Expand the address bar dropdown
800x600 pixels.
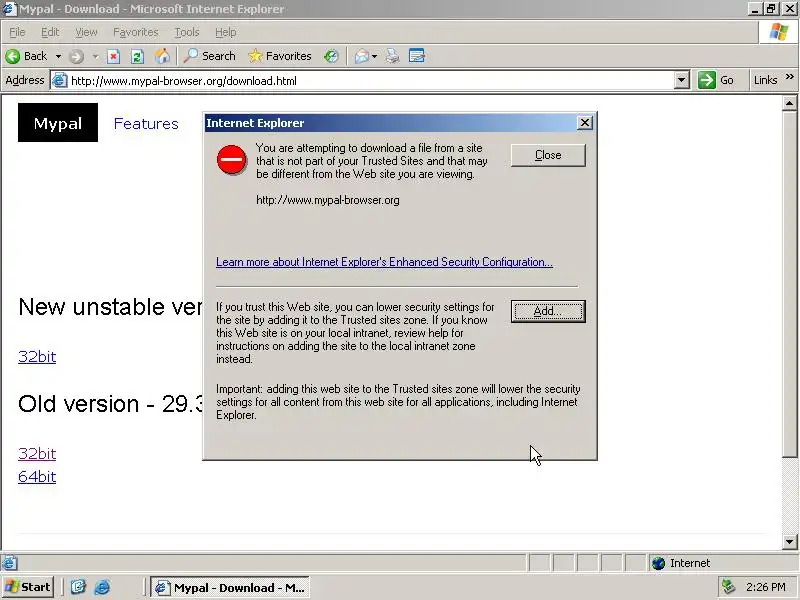(682, 81)
